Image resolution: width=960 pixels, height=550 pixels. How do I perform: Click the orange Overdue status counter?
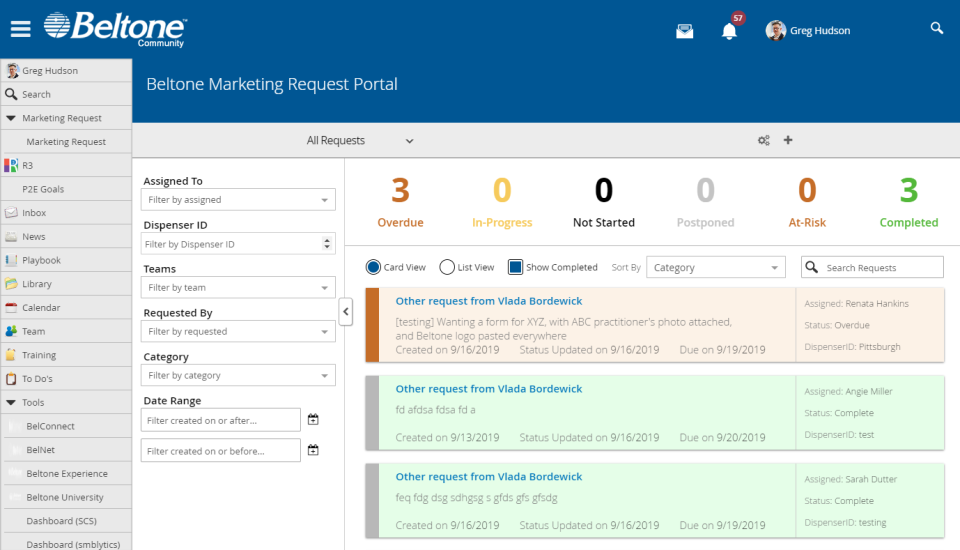(400, 201)
